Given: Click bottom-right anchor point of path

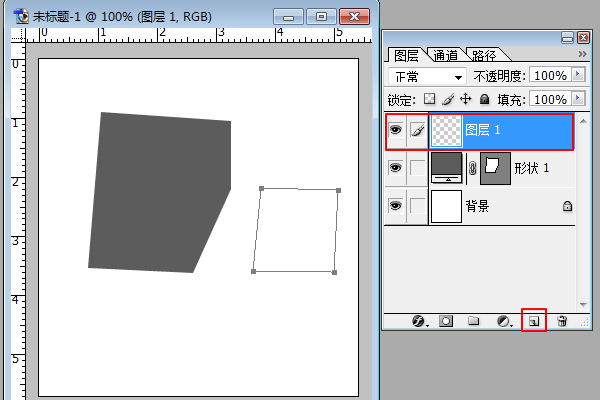Looking at the screenshot, I should click(334, 273).
